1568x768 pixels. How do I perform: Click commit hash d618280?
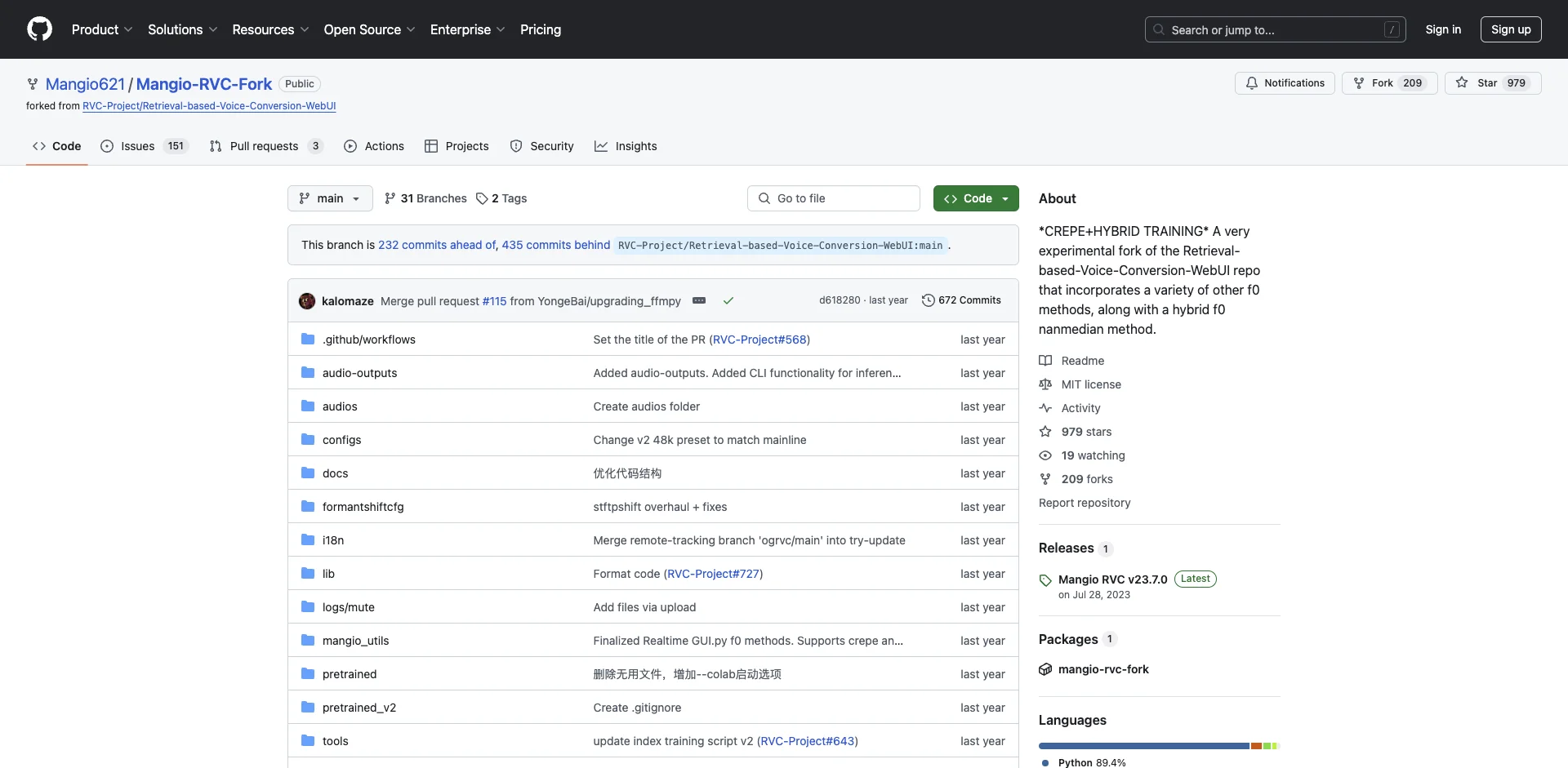pos(840,300)
